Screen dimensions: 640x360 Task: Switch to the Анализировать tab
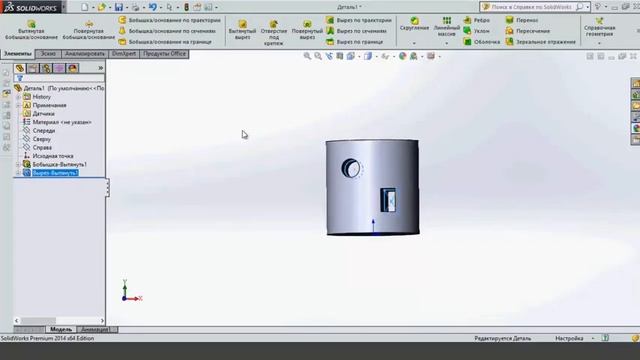click(85, 54)
